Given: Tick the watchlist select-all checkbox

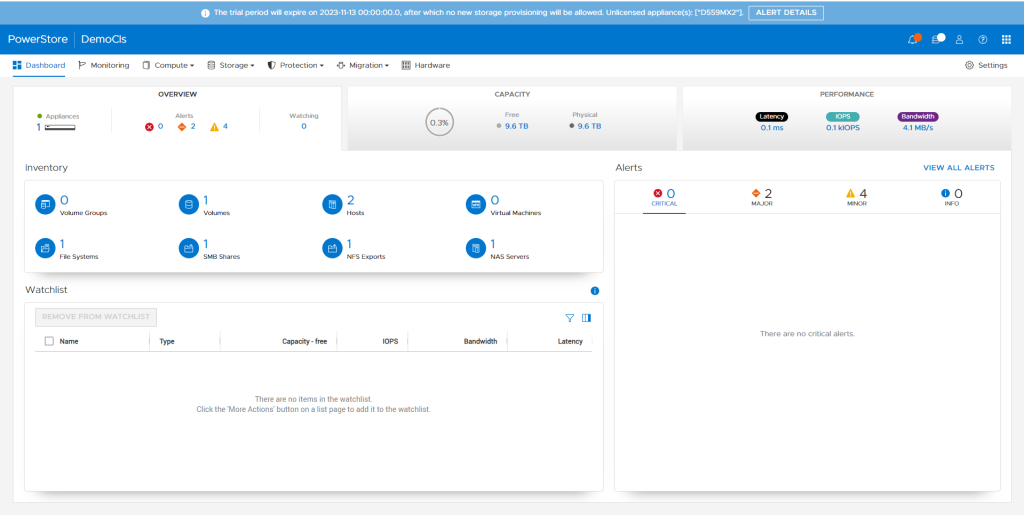Looking at the screenshot, I should tap(49, 341).
